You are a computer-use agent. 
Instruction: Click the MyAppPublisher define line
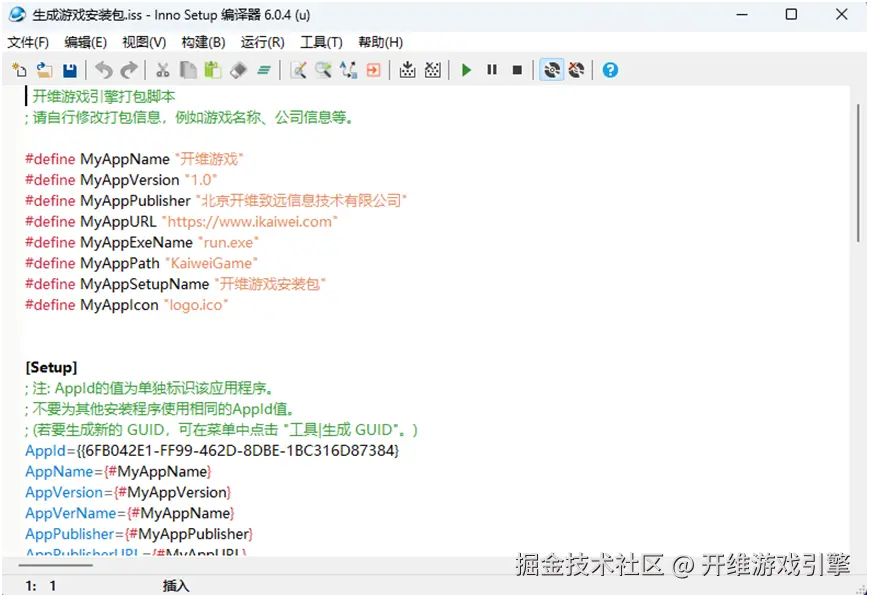(216, 201)
